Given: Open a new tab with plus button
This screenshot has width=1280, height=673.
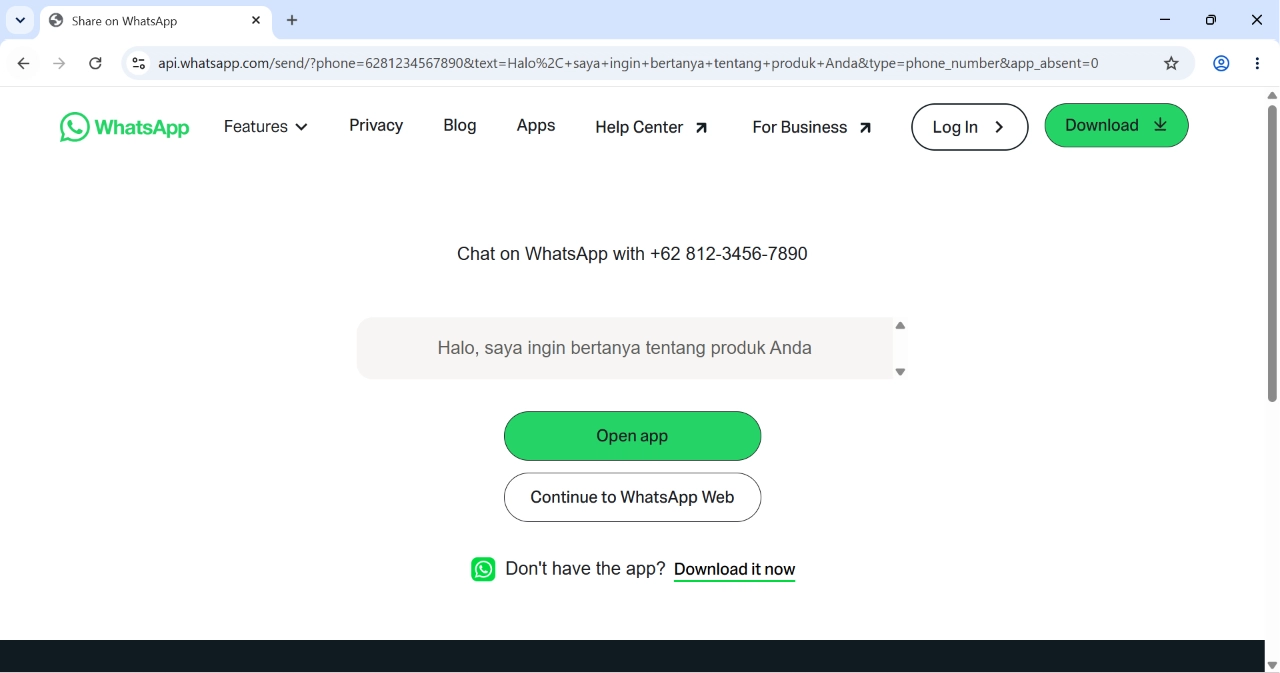Looking at the screenshot, I should point(292,20).
